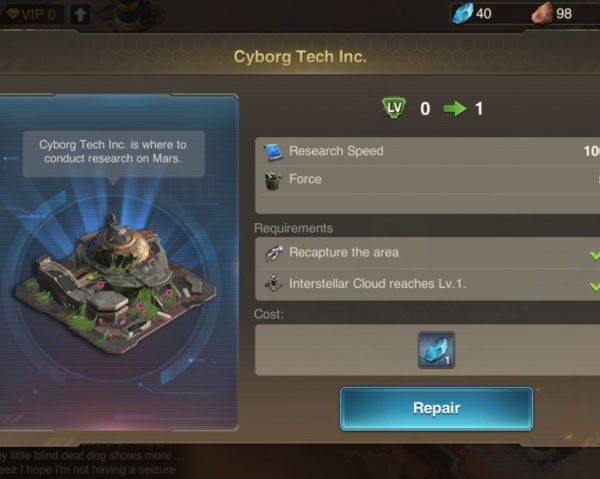Tap the building description speech bubble
Viewport: 600px width, 479px height.
click(114, 153)
